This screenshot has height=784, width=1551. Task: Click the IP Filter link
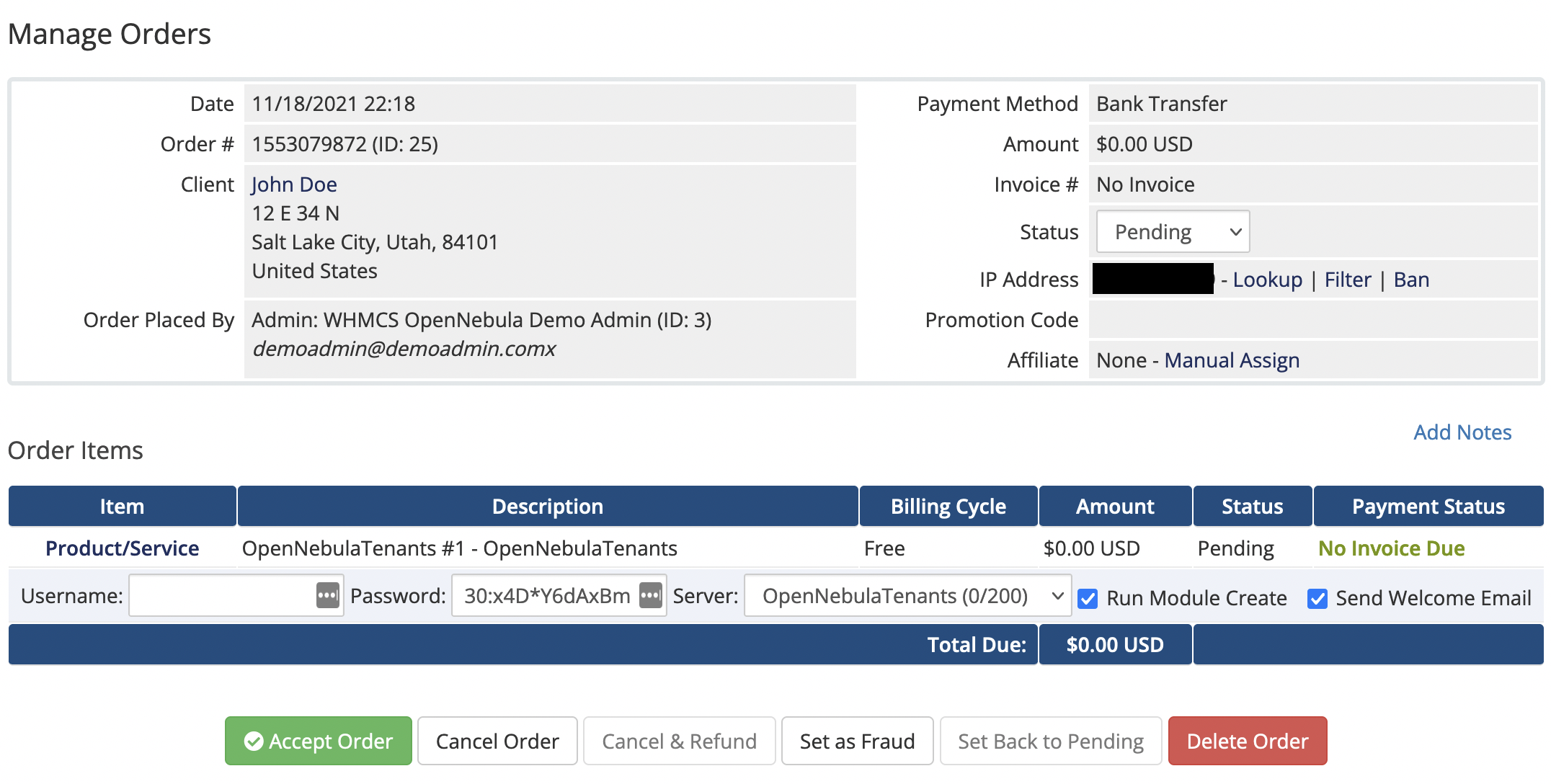coord(1348,280)
